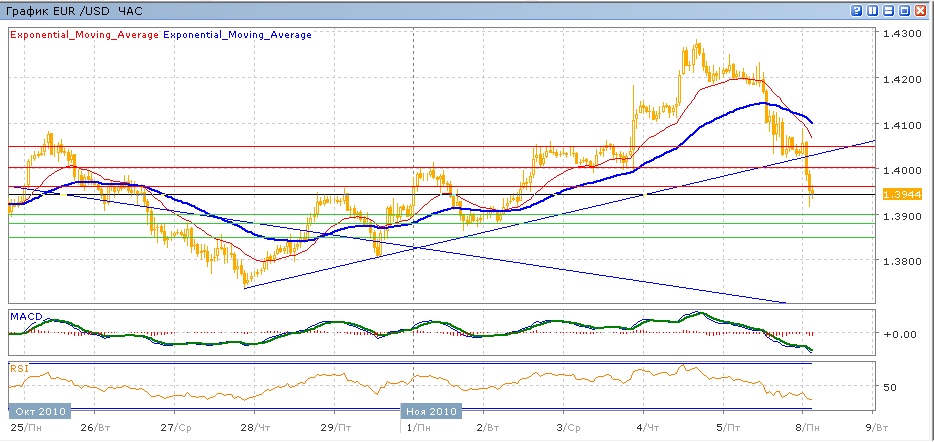Select the Окт 2010 month marker
934x442 pixels.
click(40, 411)
